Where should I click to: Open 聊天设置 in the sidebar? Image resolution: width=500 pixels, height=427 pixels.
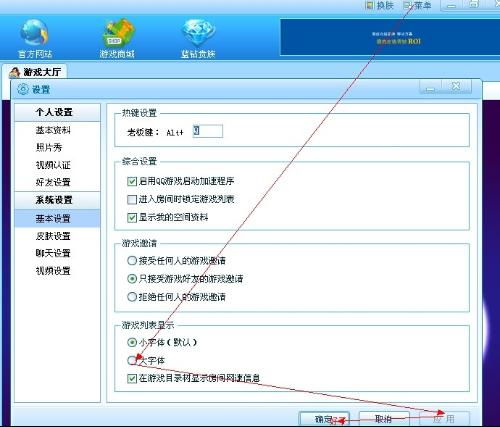[53, 253]
